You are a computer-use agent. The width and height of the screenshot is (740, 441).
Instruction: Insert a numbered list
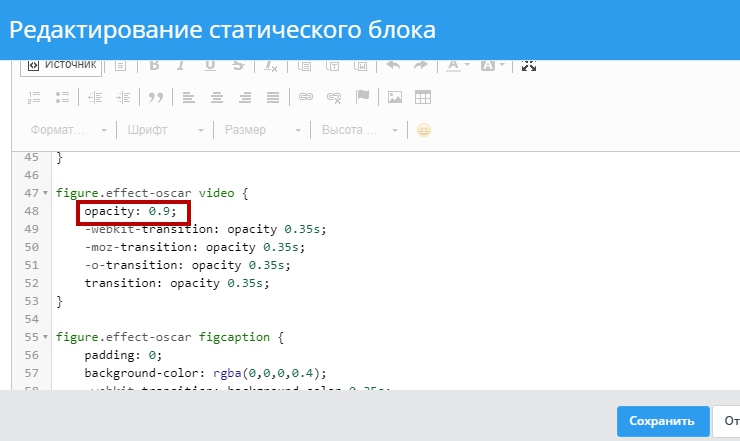(34, 97)
